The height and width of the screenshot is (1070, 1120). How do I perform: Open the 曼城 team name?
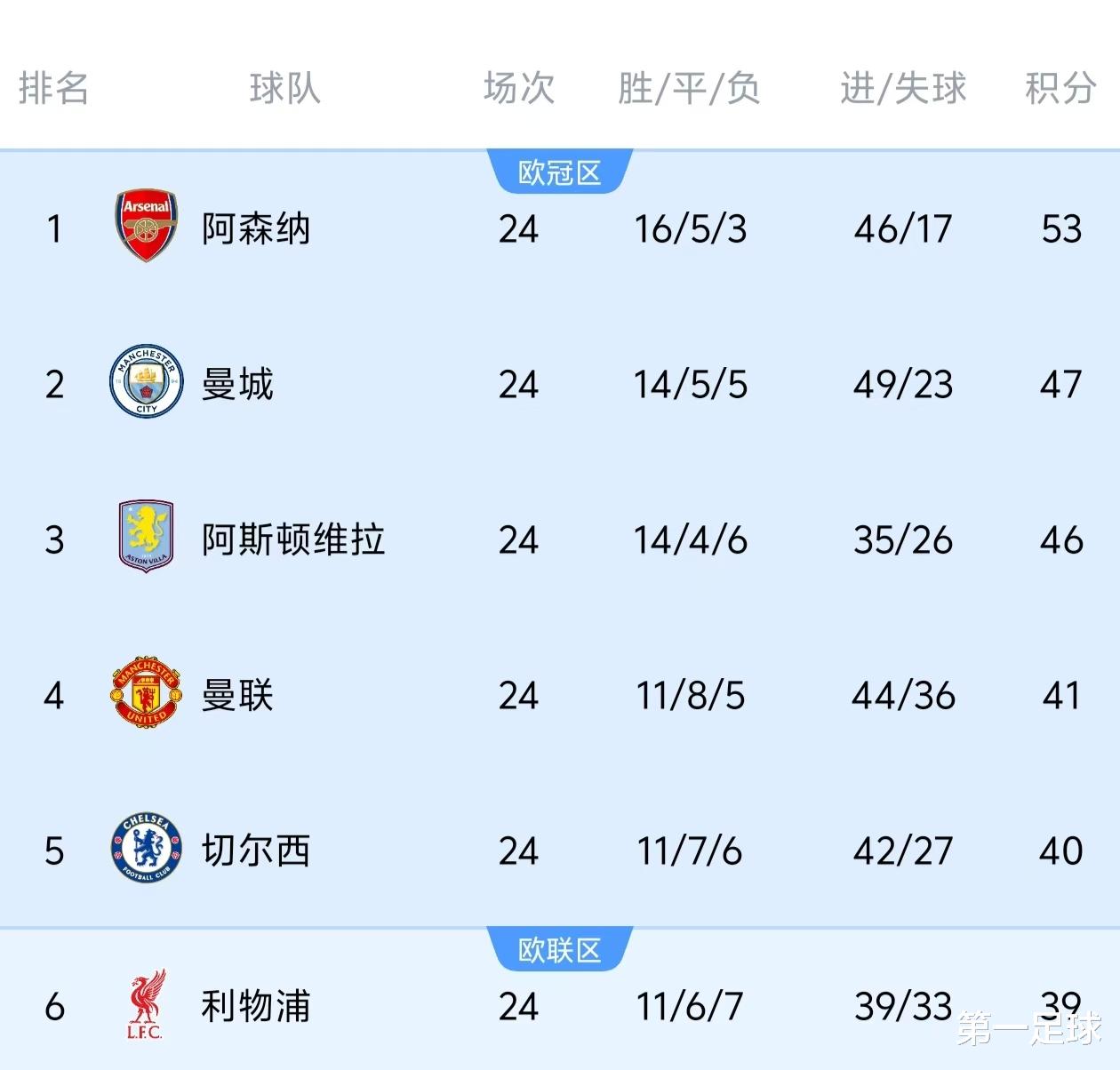(x=237, y=384)
